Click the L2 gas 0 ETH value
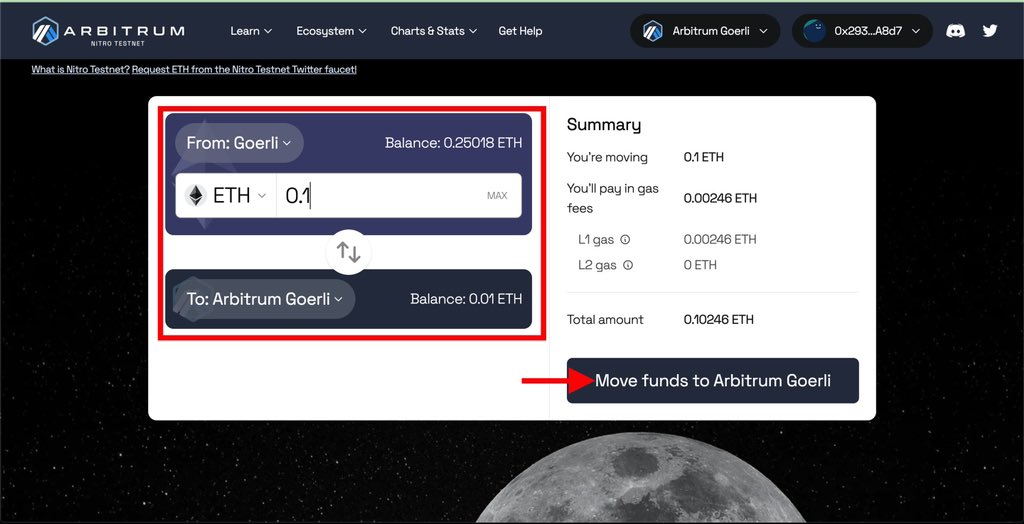This screenshot has width=1024, height=524. point(700,265)
